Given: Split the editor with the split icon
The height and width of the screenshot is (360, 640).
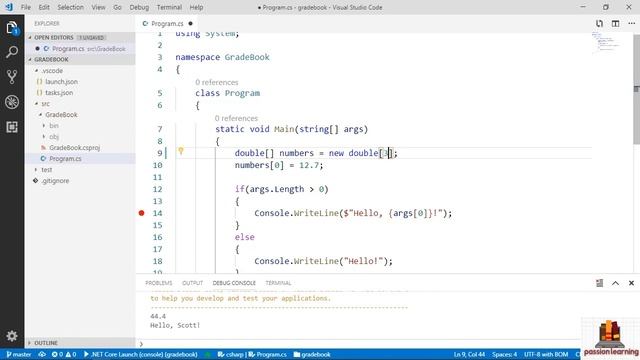Looking at the screenshot, I should click(615, 24).
